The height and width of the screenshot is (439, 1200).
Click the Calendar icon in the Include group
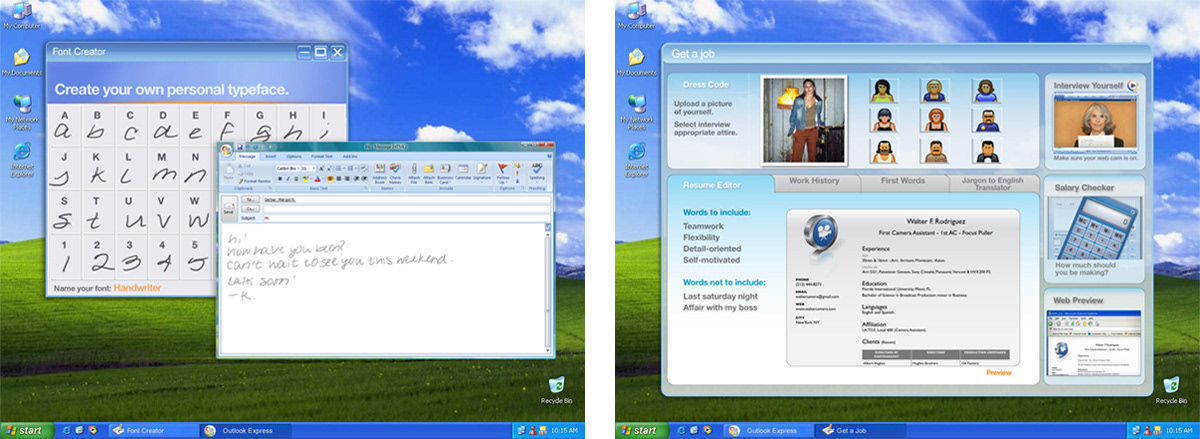pyautogui.click(x=463, y=172)
